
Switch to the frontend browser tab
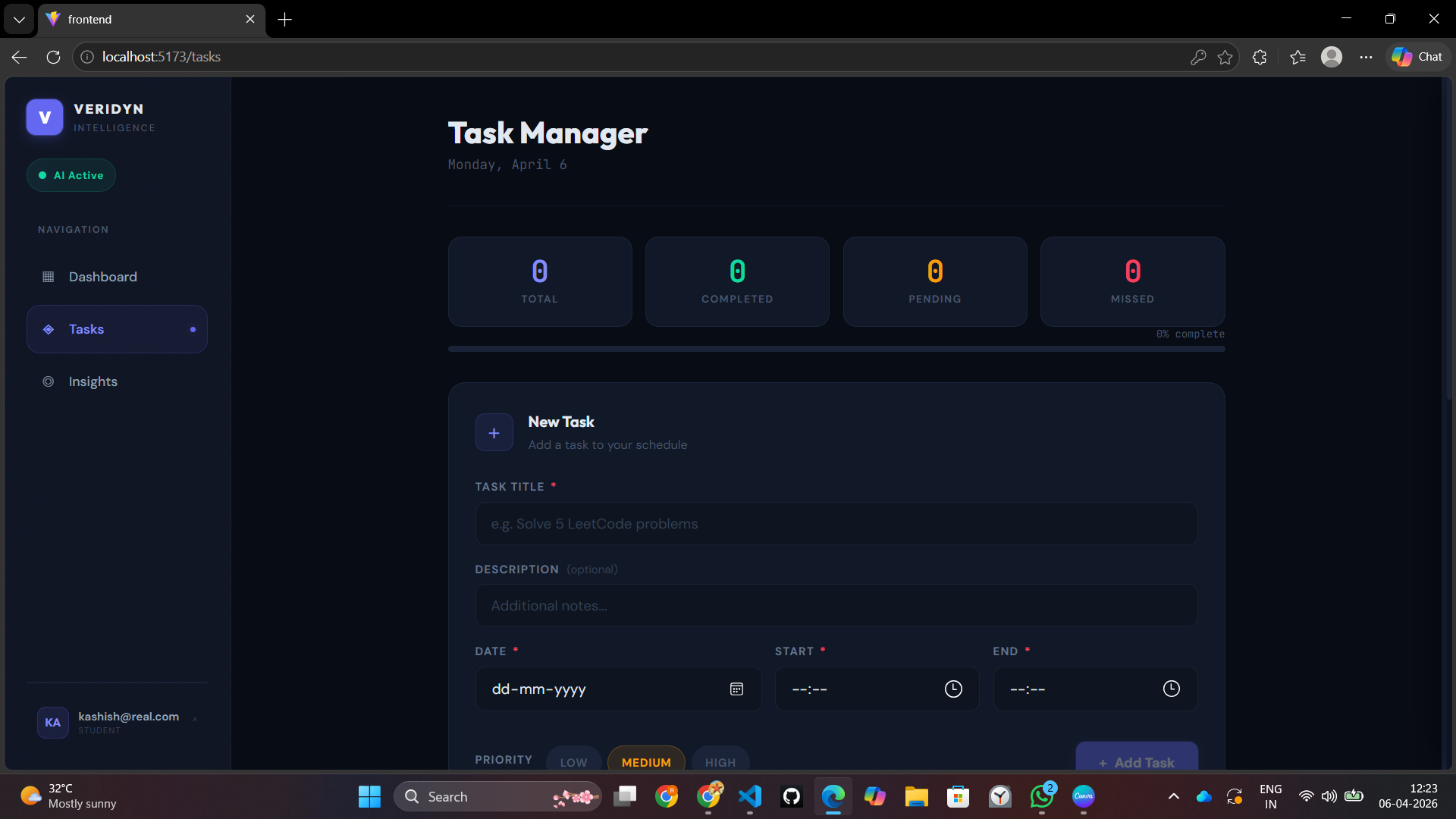(x=152, y=20)
